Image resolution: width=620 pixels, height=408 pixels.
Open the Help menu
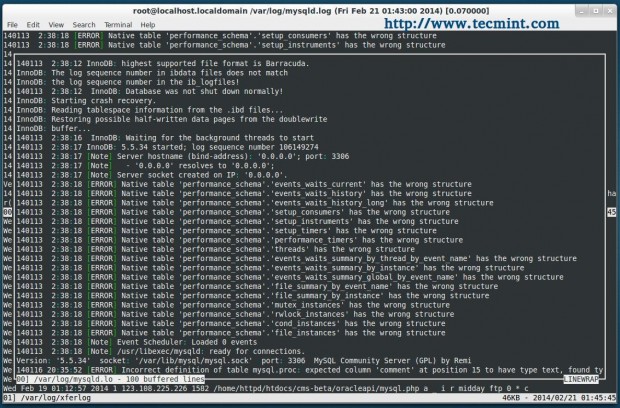148,25
